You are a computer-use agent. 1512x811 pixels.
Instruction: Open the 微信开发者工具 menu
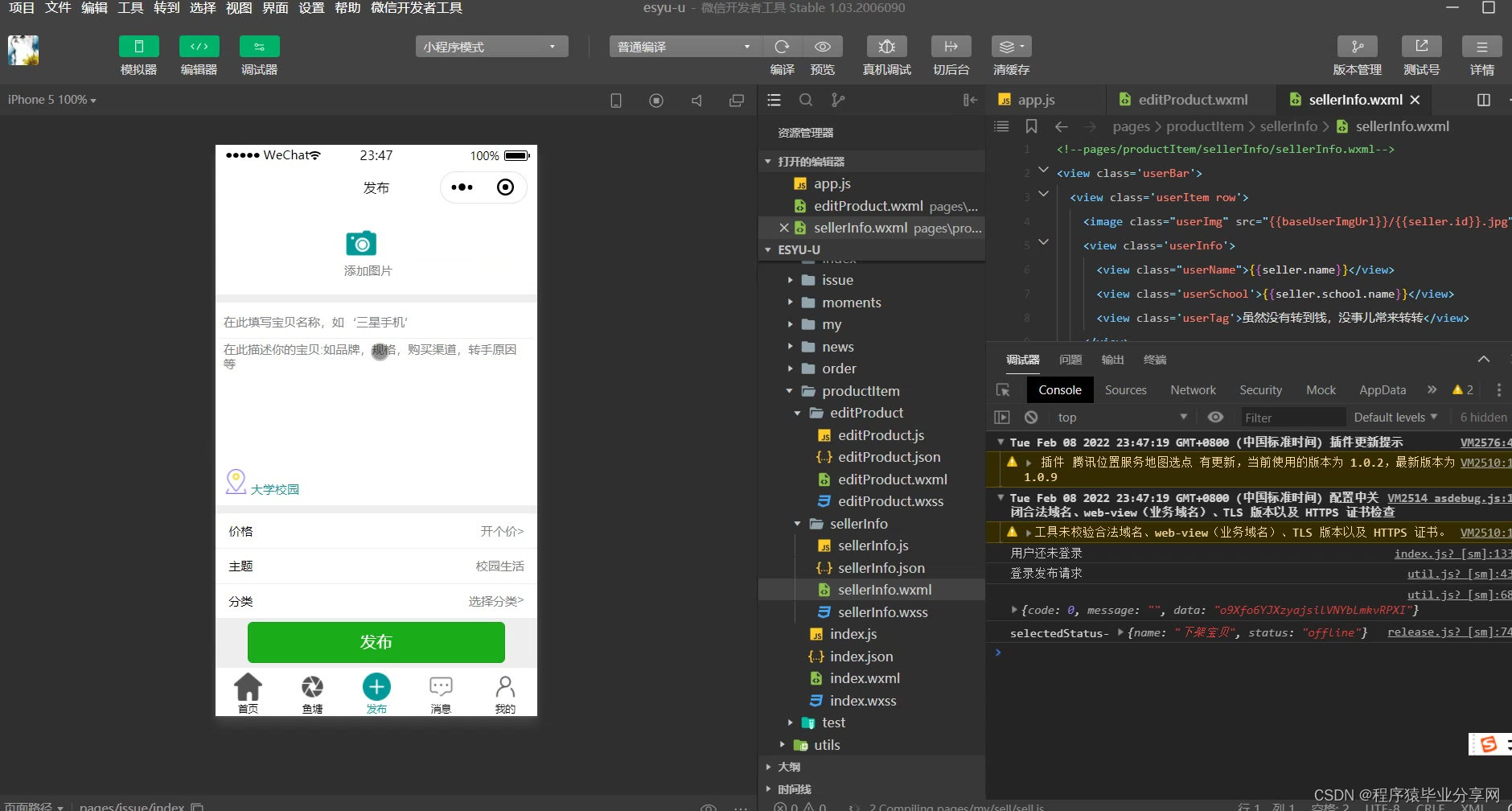point(417,8)
